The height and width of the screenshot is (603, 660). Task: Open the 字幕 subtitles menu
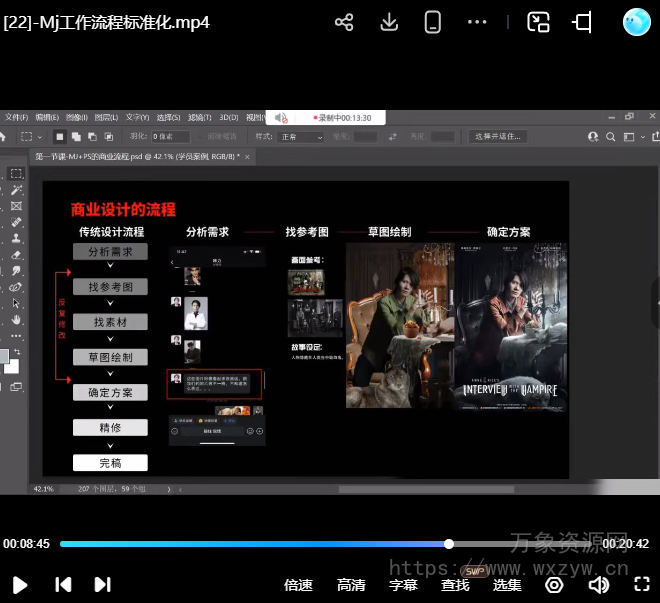pos(403,585)
